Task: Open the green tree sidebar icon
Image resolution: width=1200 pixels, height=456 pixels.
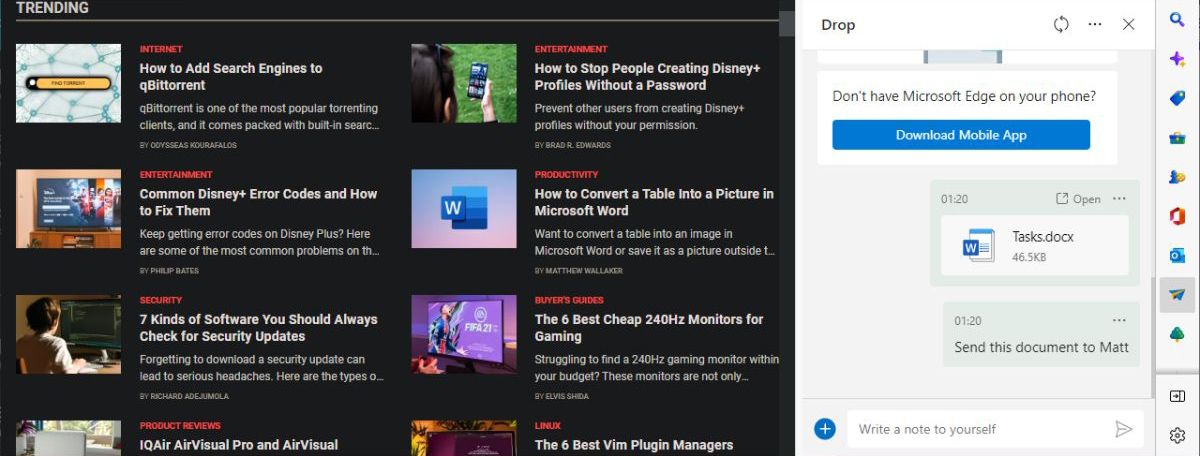Action: point(1177,334)
